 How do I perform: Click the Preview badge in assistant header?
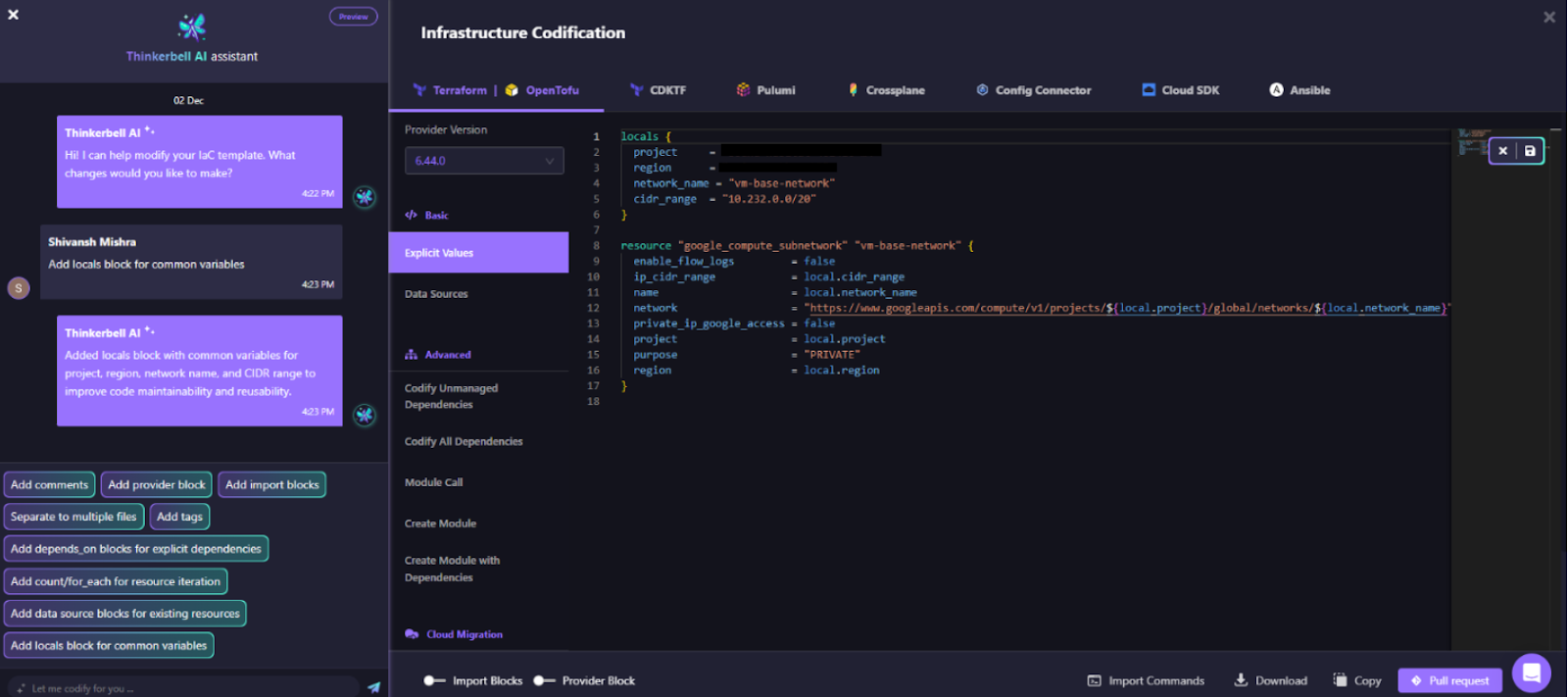pos(353,17)
